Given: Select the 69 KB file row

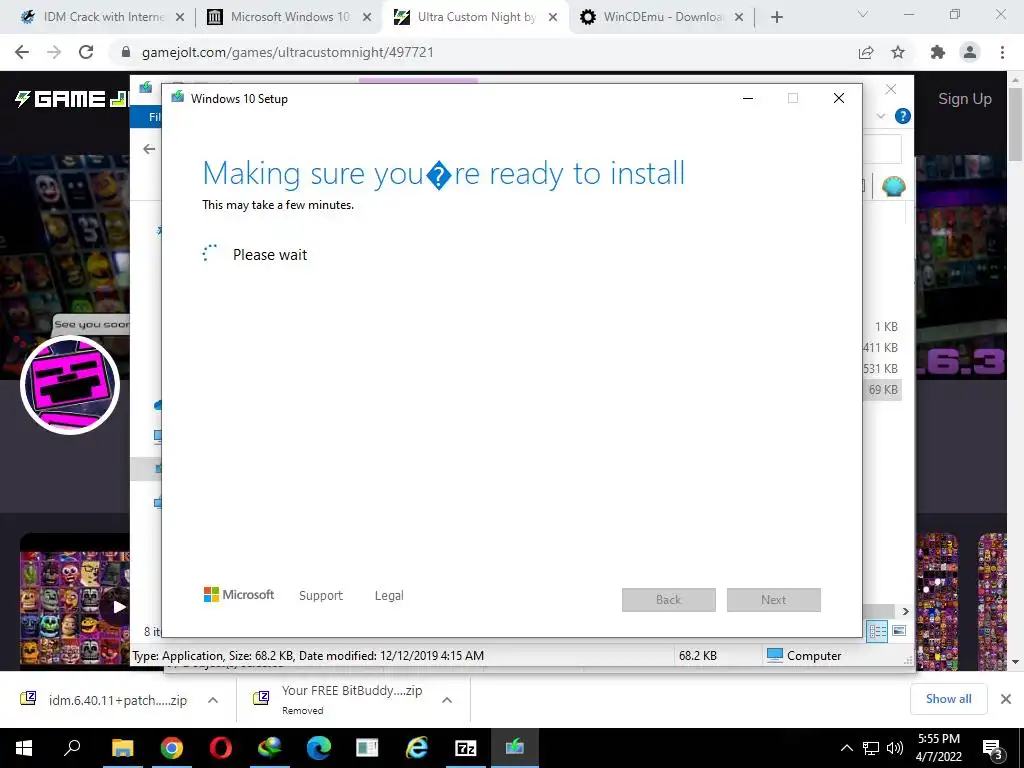Looking at the screenshot, I should tap(883, 390).
